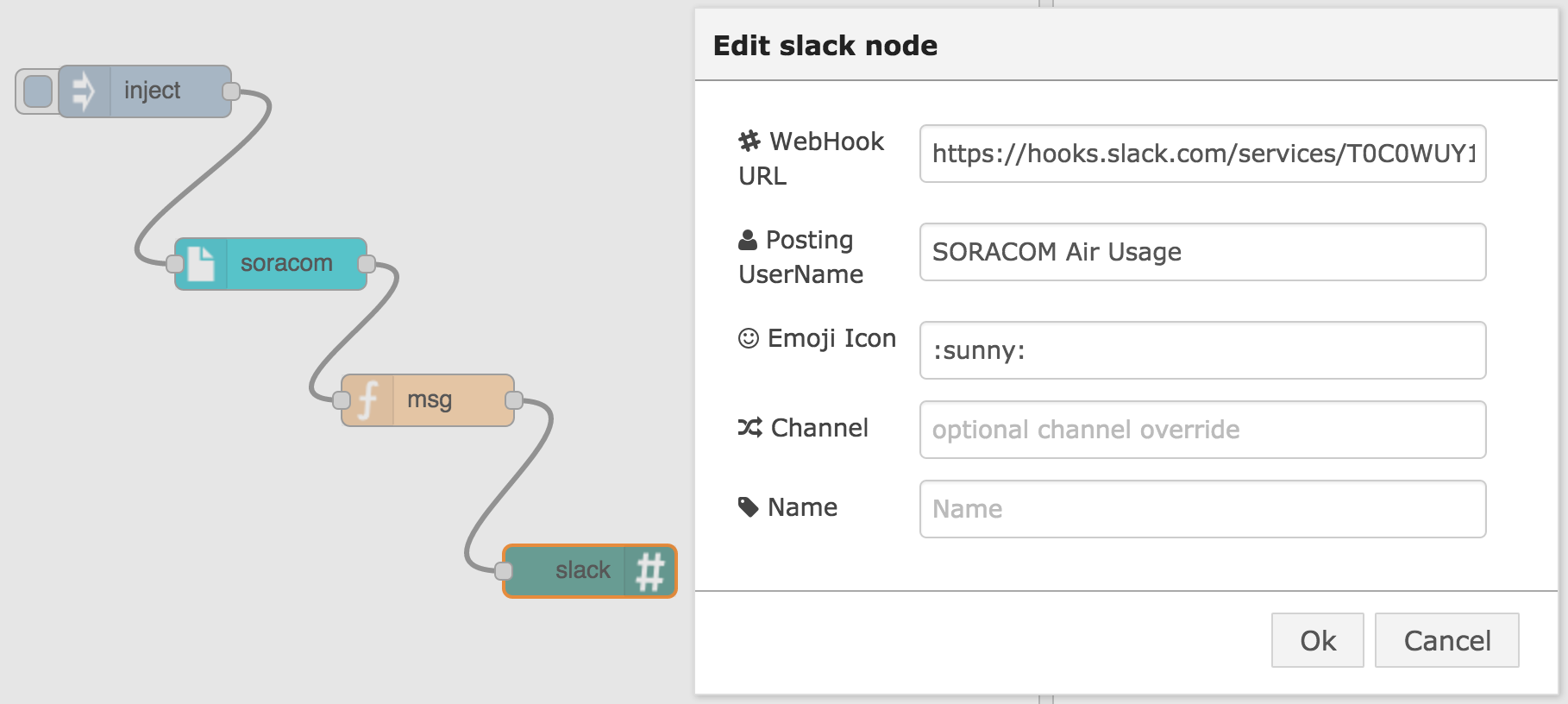Screen dimensions: 1568x704
Task: Focus the WebHook URL input field
Action: tap(1202, 154)
